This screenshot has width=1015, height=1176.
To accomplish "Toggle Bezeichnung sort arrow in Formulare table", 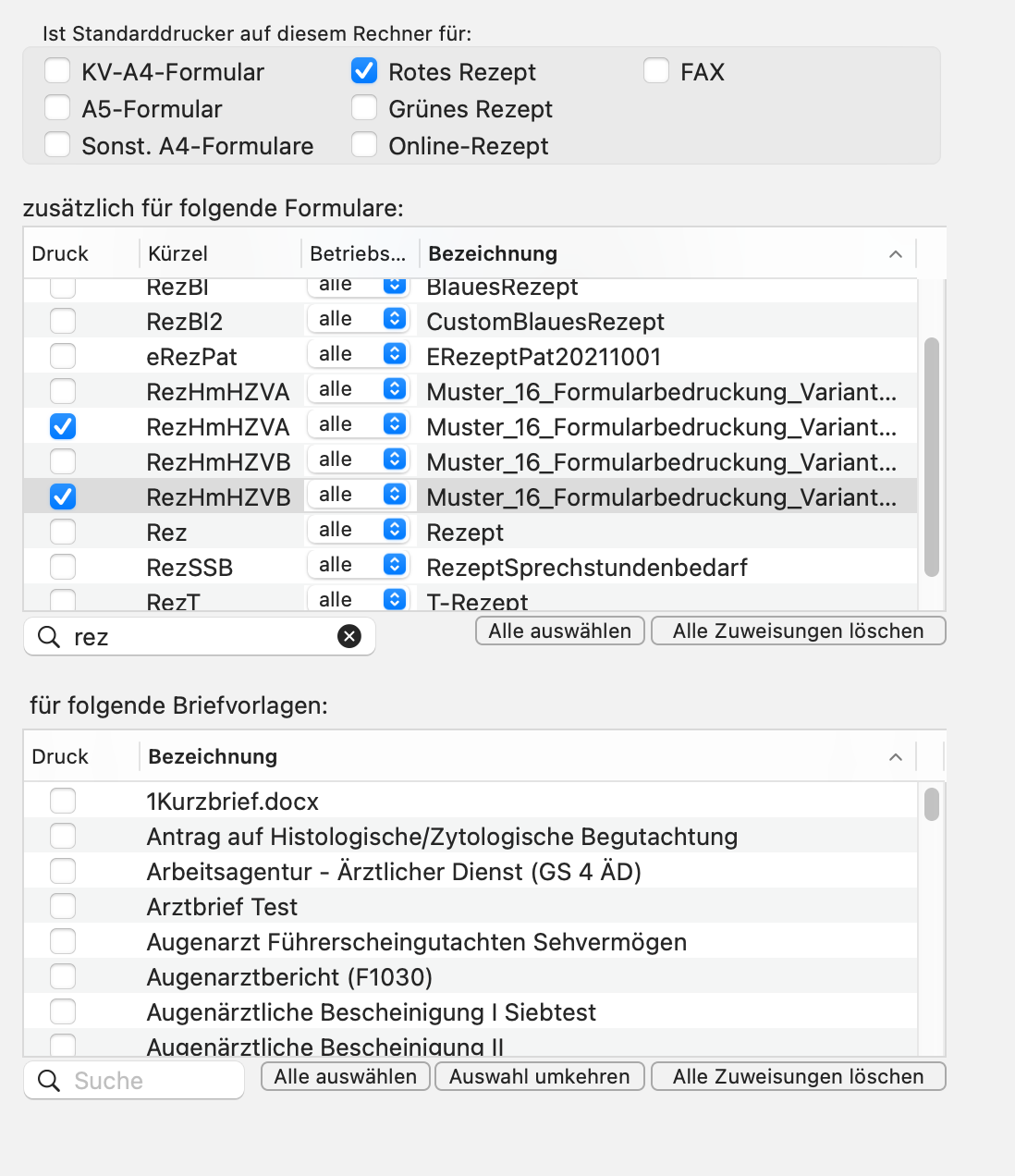I will (x=895, y=254).
